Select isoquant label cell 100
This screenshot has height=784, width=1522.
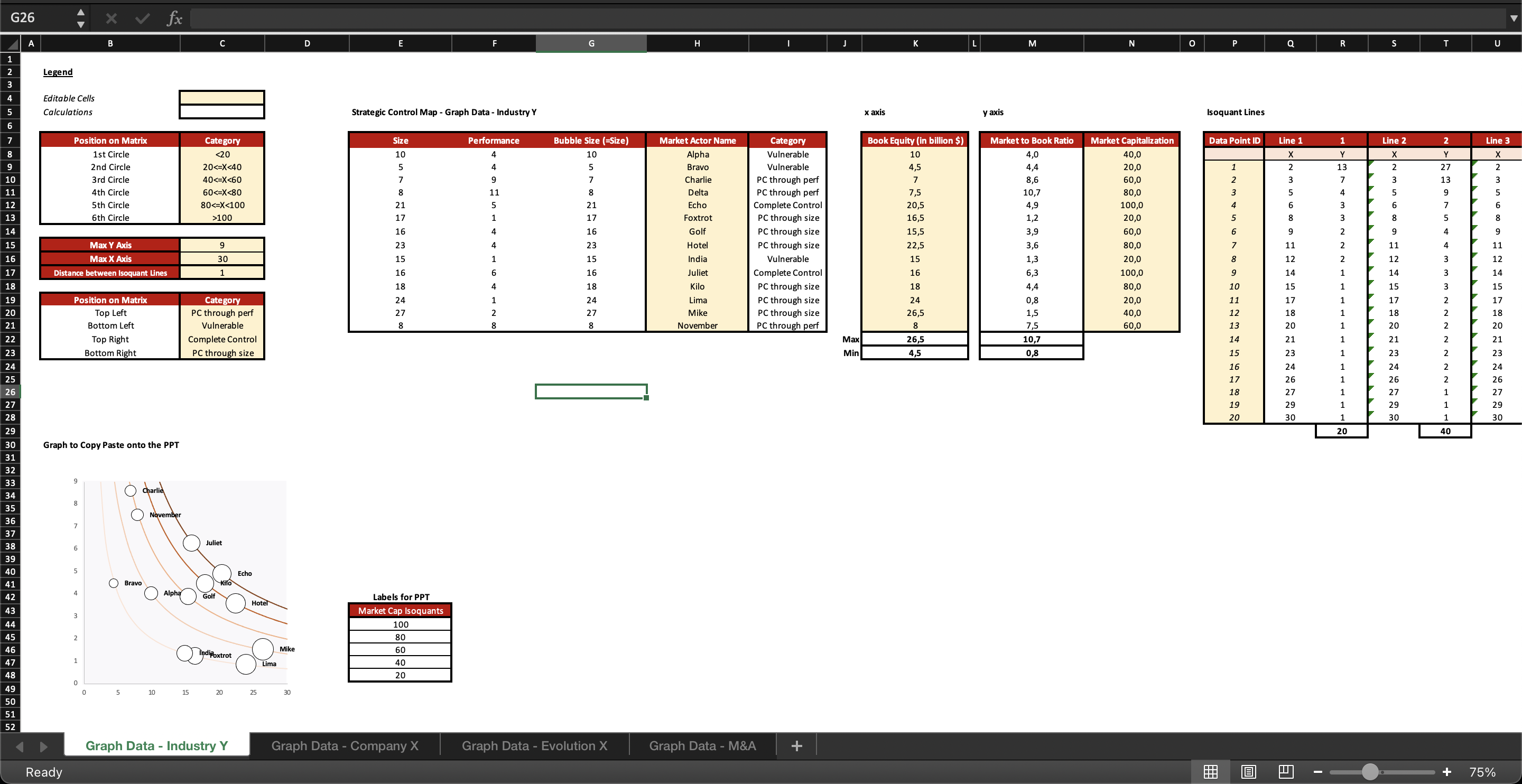click(x=401, y=624)
